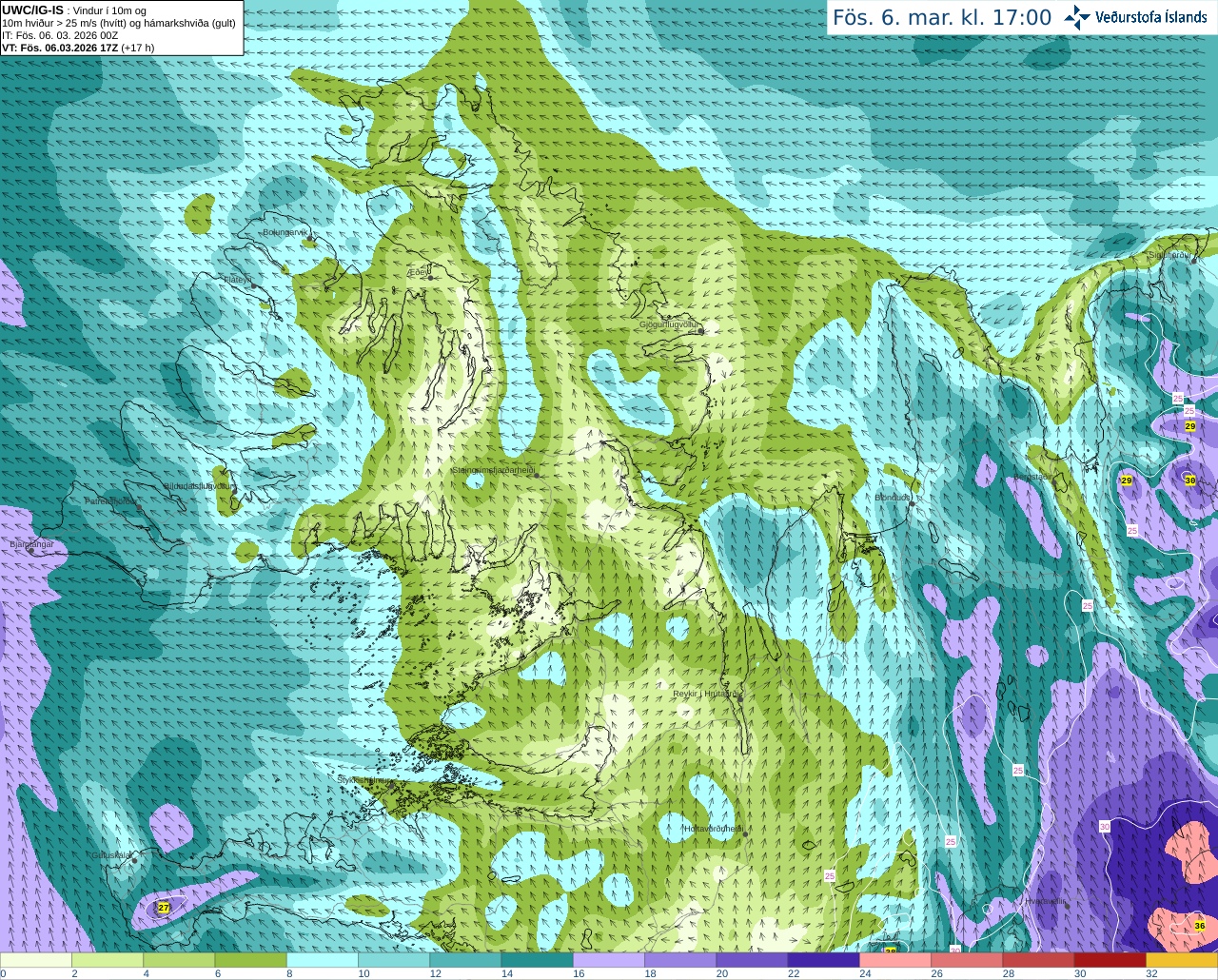Click the legend scale number 32
This screenshot has height=980, width=1218.
click(1151, 973)
